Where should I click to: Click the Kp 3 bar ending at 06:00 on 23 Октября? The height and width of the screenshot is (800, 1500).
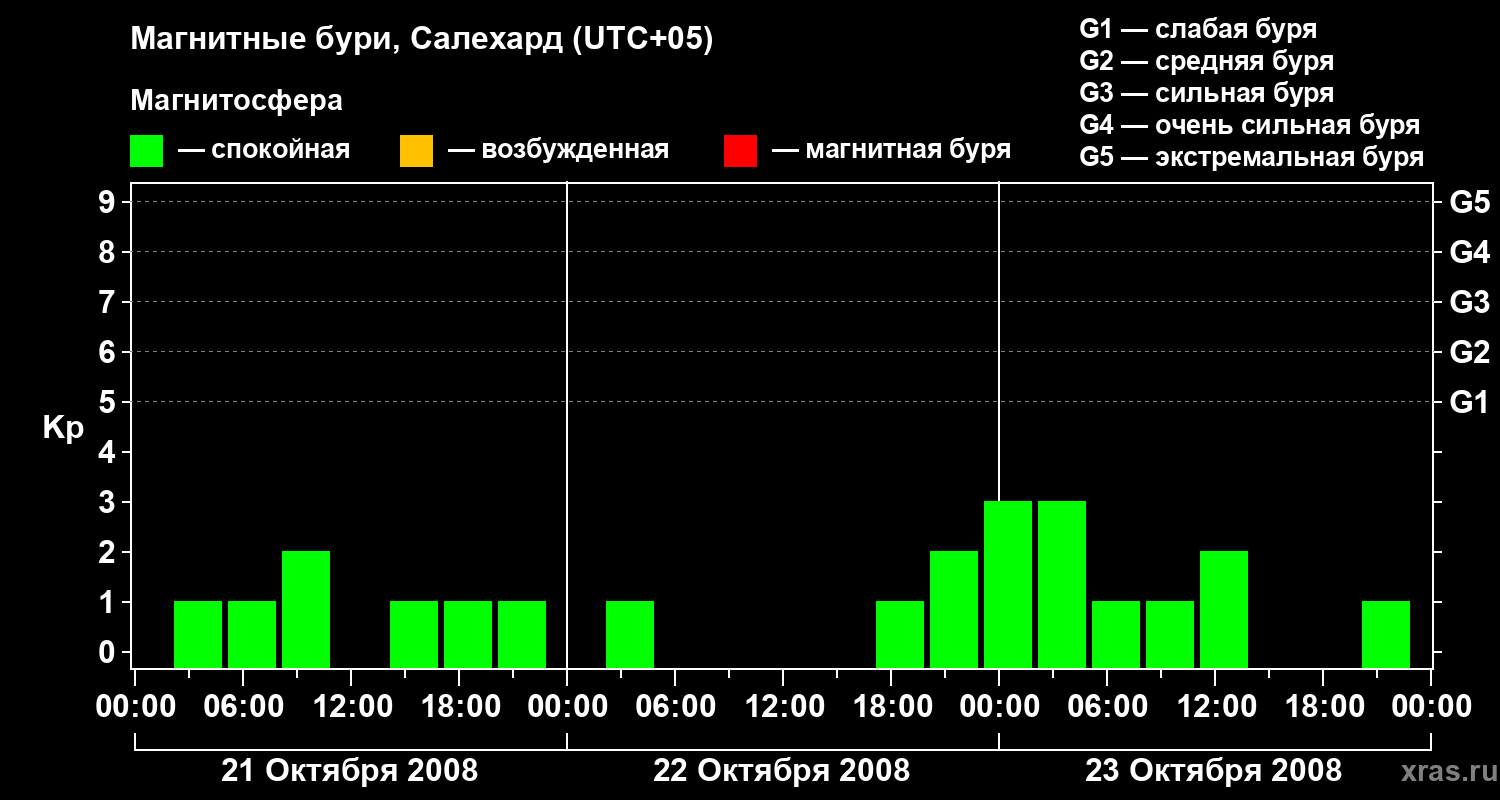point(1062,584)
